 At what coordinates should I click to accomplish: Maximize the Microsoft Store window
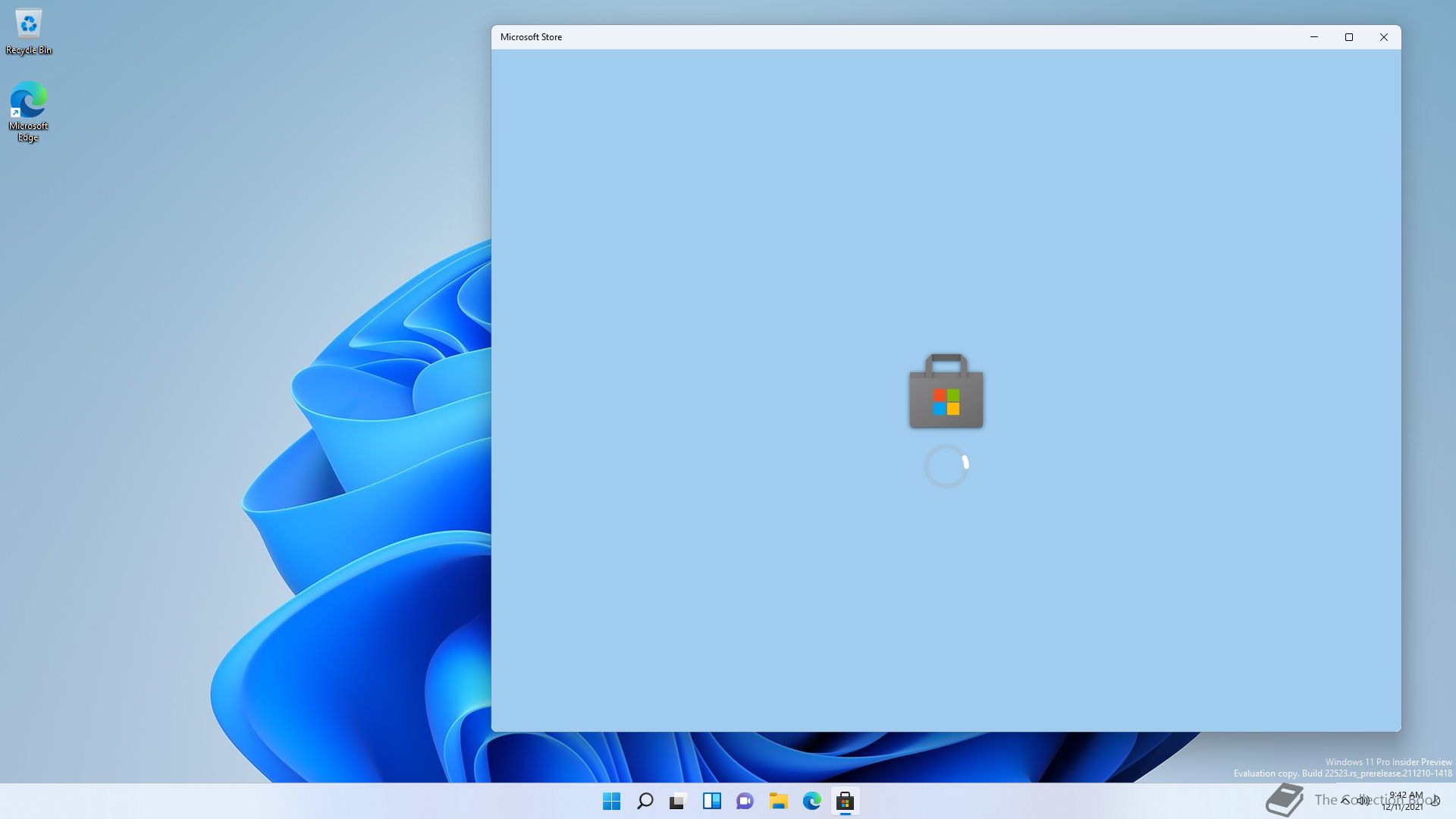tap(1349, 37)
